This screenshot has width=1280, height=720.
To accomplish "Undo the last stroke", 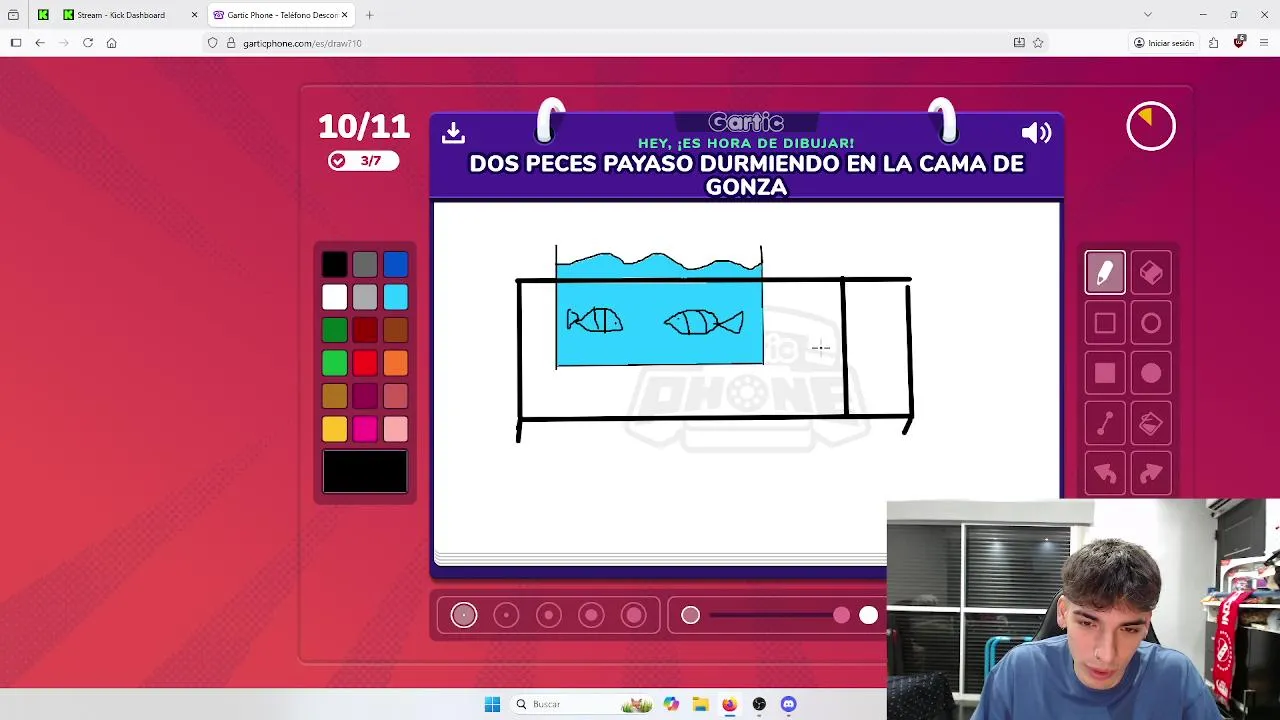I will pyautogui.click(x=1105, y=474).
